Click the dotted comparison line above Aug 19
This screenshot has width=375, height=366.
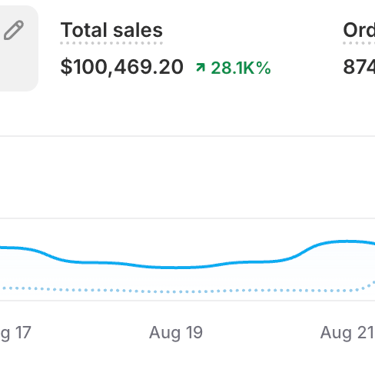coord(176,292)
